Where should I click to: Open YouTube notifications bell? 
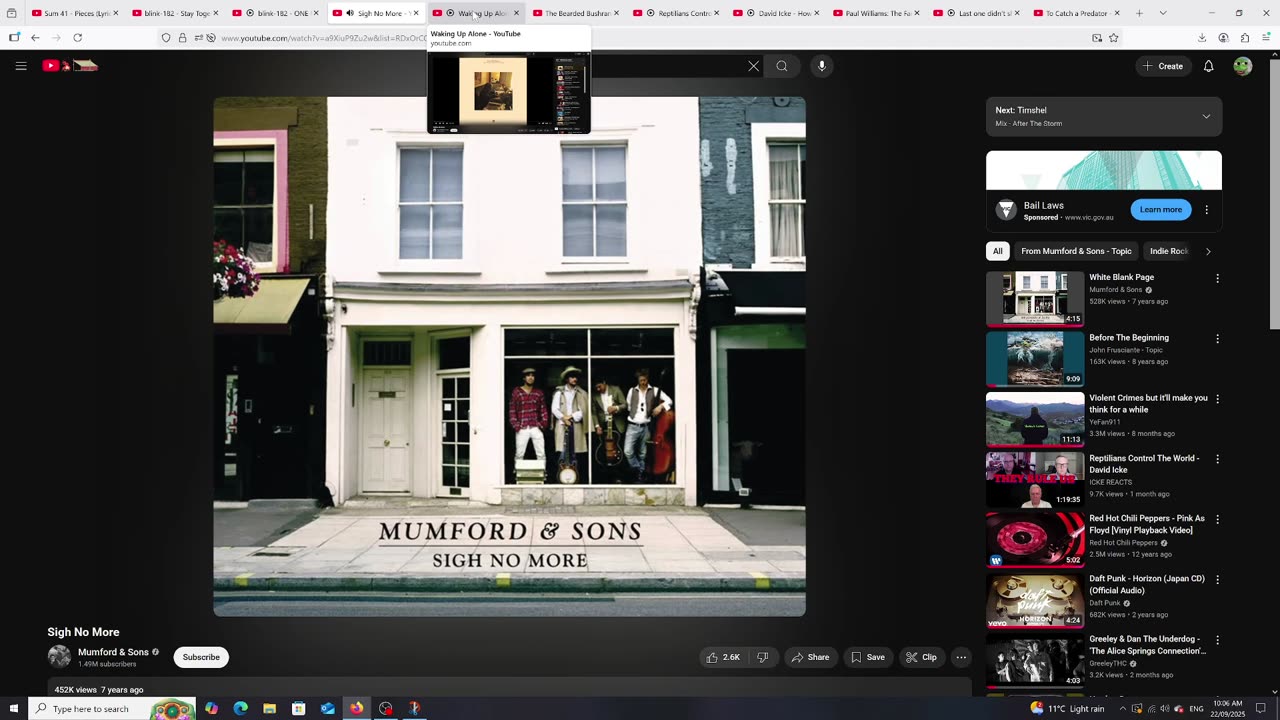(x=1208, y=66)
